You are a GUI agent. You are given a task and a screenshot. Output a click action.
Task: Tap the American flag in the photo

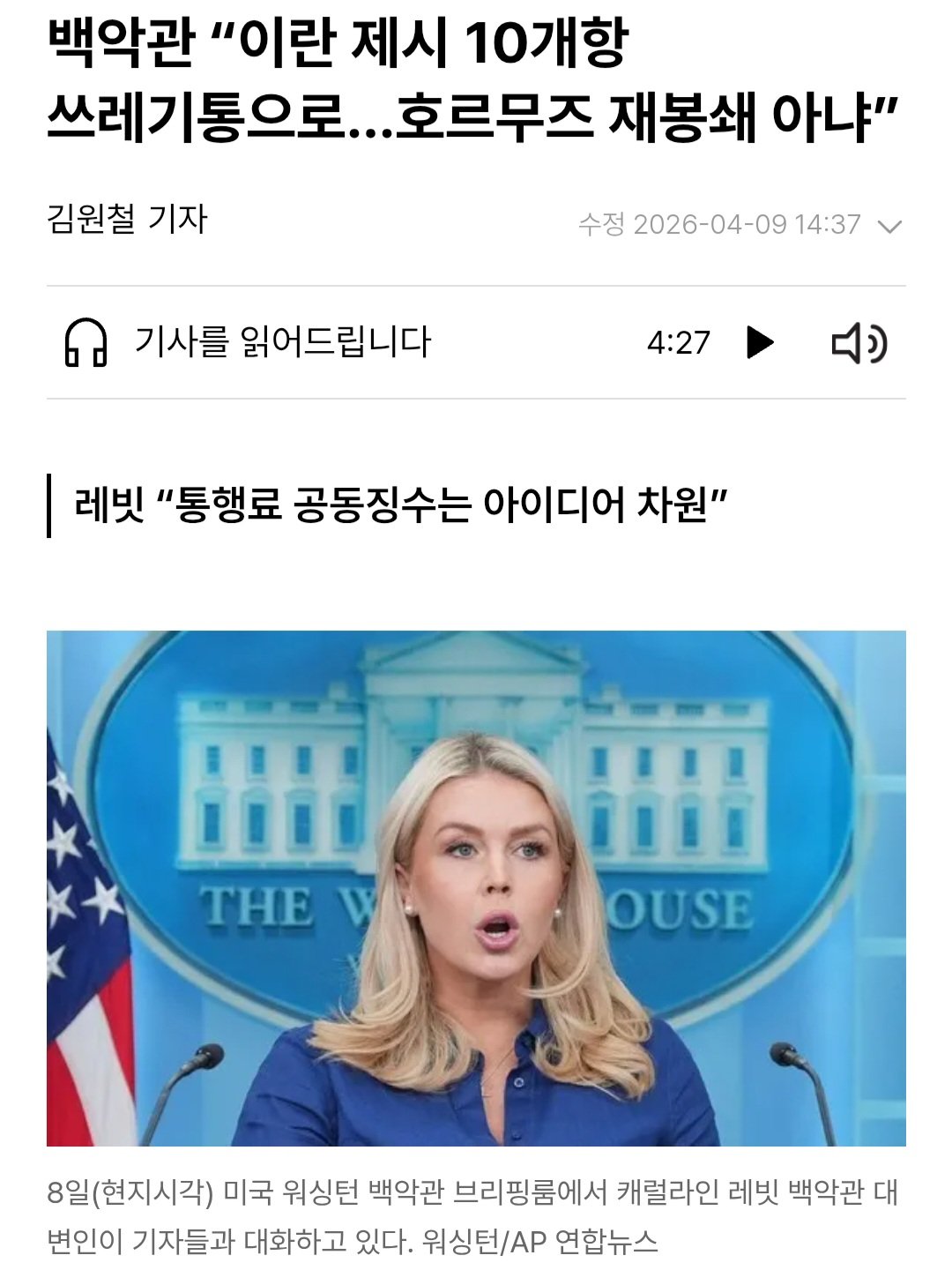point(86,944)
